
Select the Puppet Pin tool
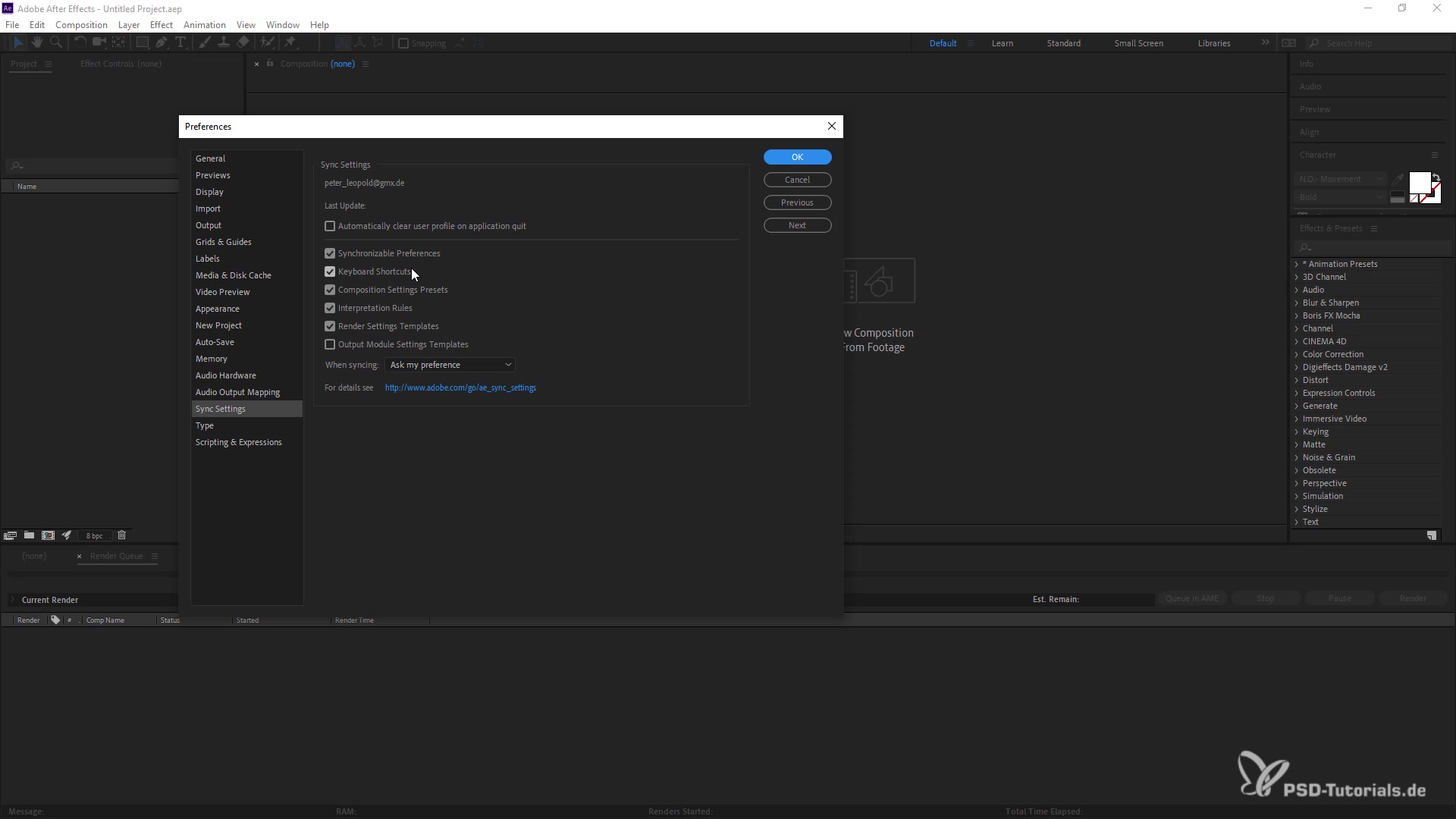pyautogui.click(x=290, y=43)
